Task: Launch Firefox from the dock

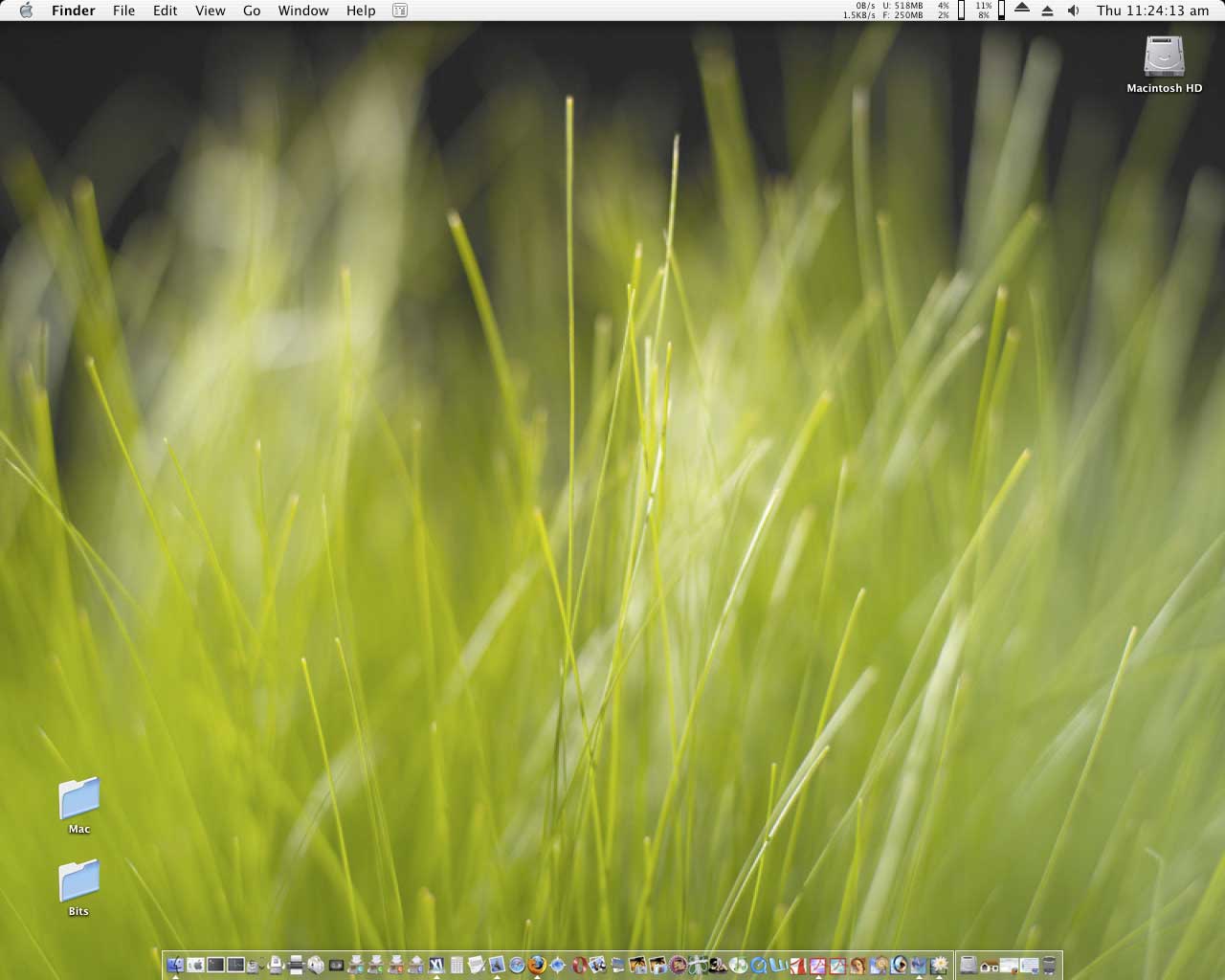Action: pyautogui.click(x=537, y=965)
